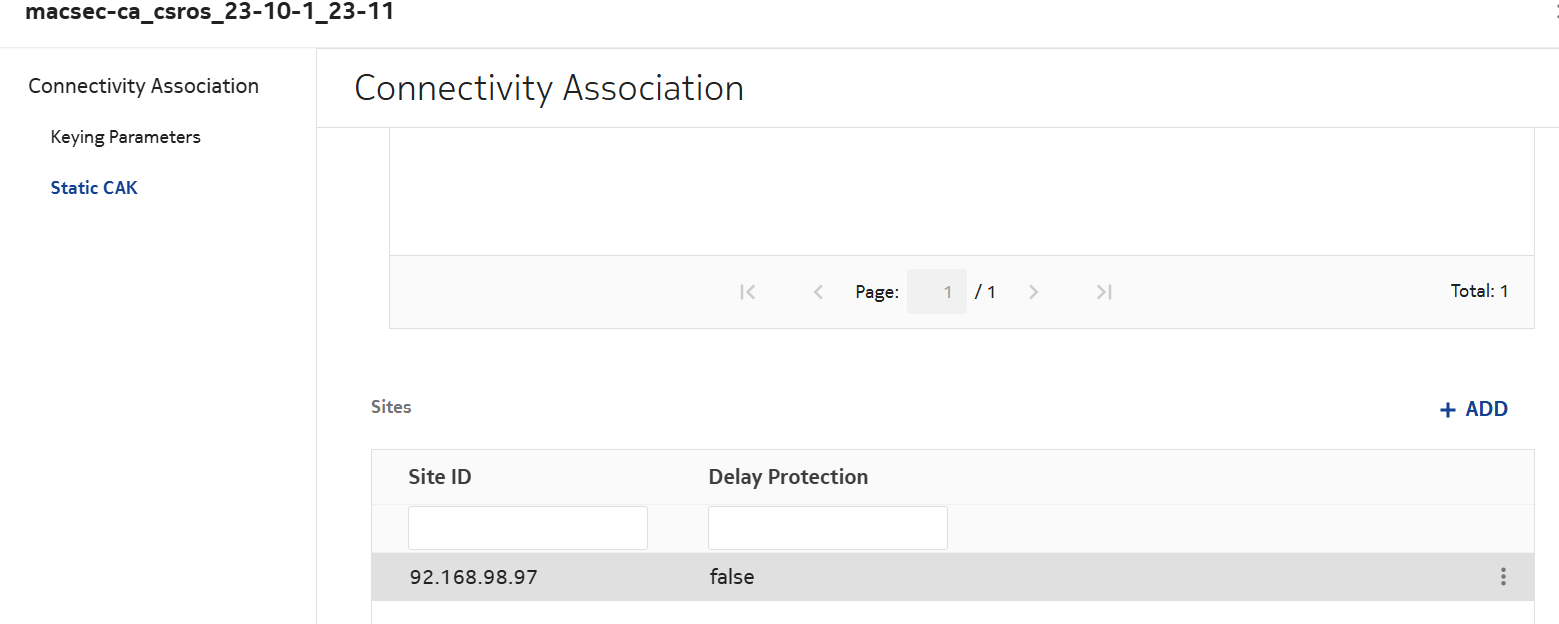Click the Total: 1 count label
The width and height of the screenshot is (1559, 624).
1479,292
